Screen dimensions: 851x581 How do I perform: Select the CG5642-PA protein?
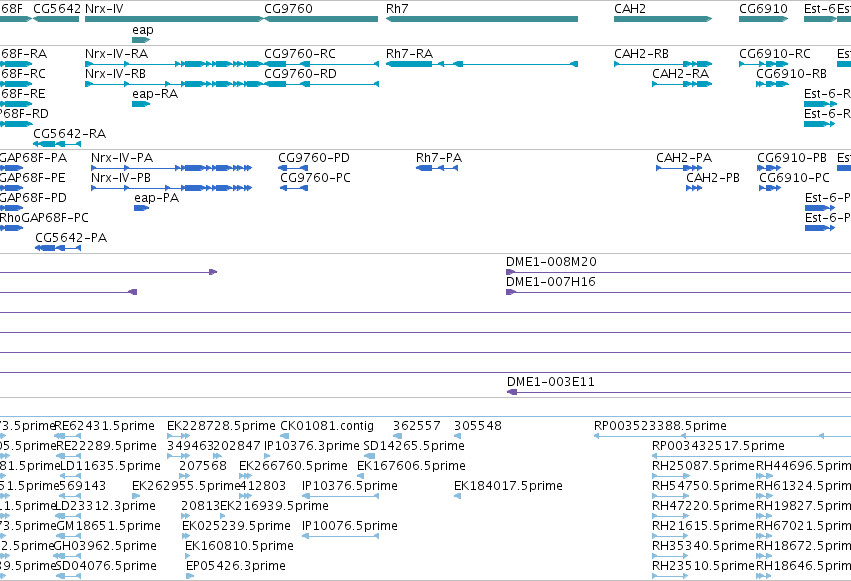click(58, 248)
